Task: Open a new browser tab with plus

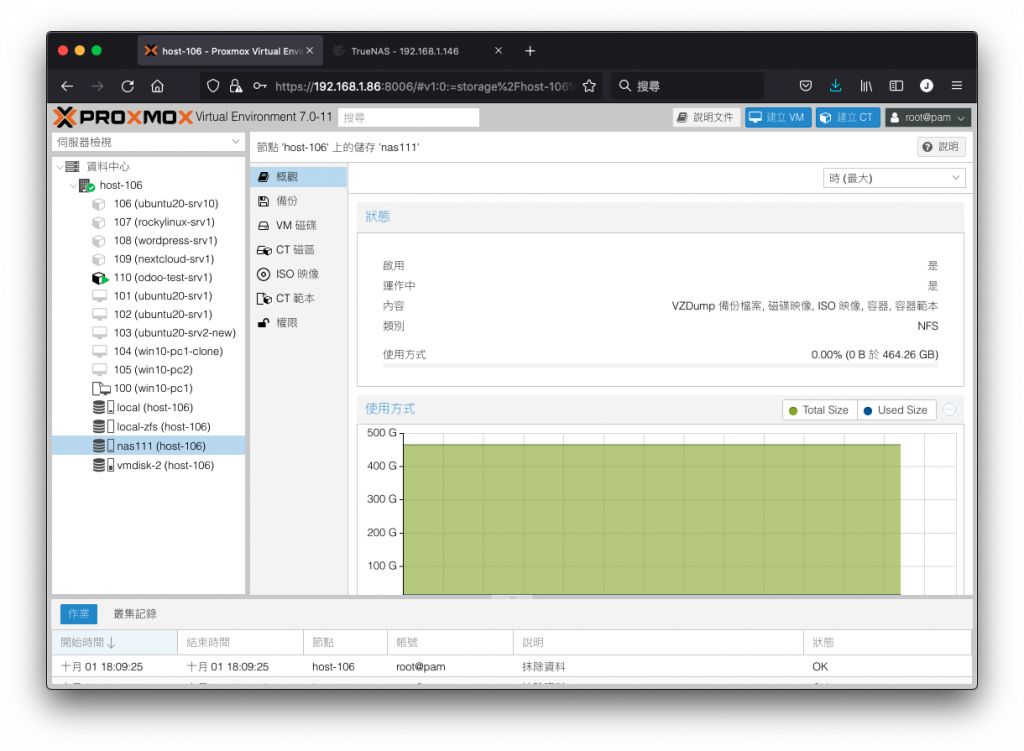Action: coord(530,51)
